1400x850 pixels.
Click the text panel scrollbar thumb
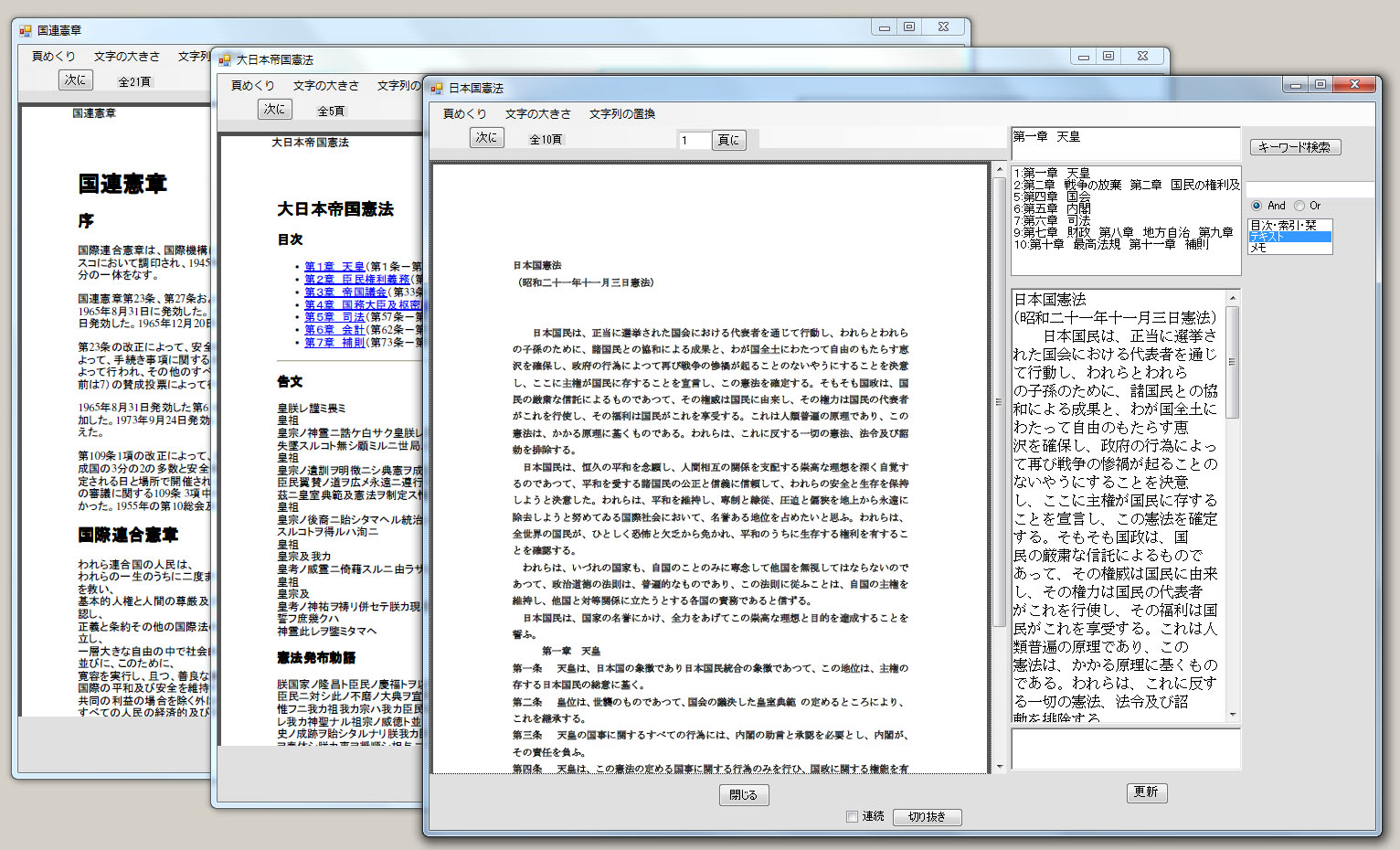click(x=1233, y=362)
